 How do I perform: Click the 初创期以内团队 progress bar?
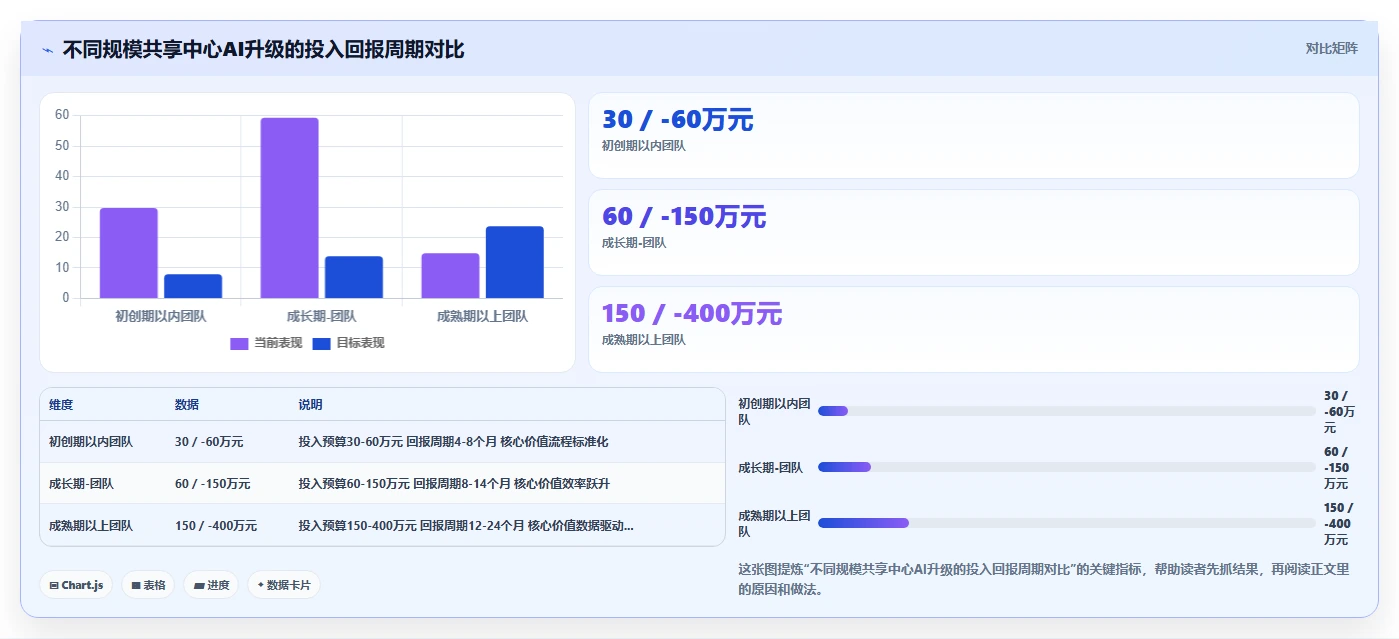pos(1067,411)
